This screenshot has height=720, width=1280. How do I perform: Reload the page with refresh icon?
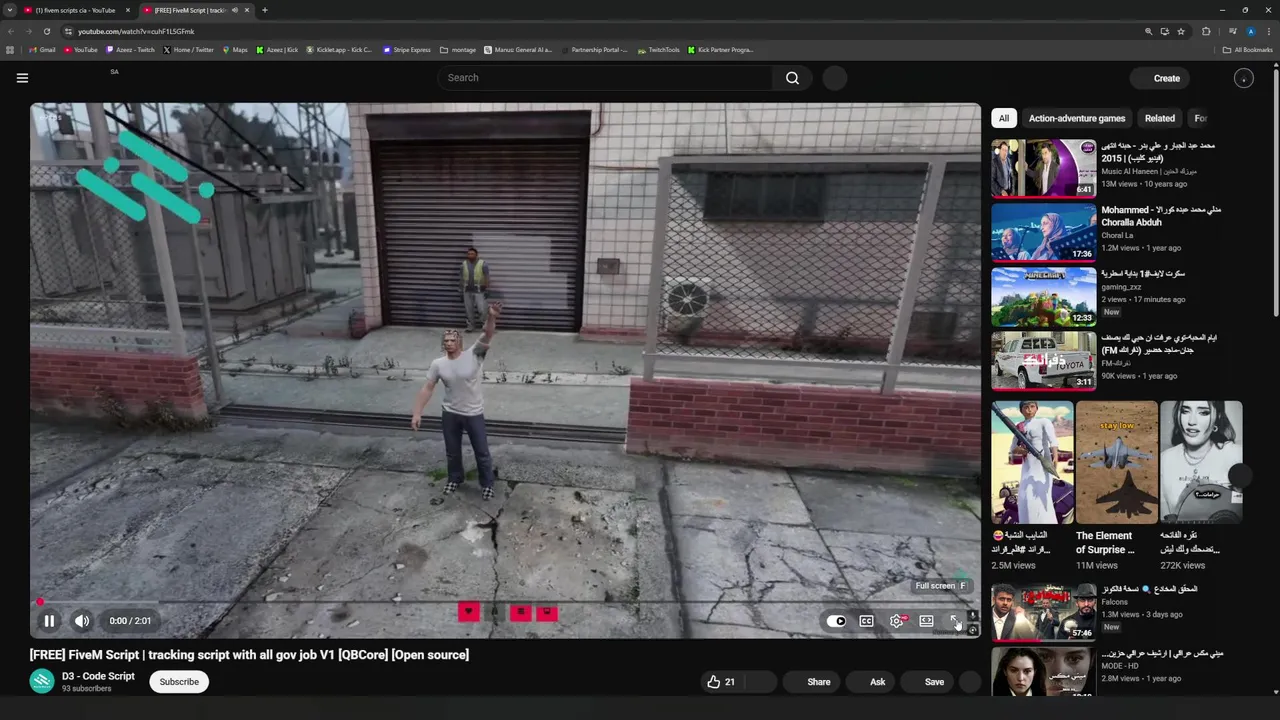pos(46,31)
